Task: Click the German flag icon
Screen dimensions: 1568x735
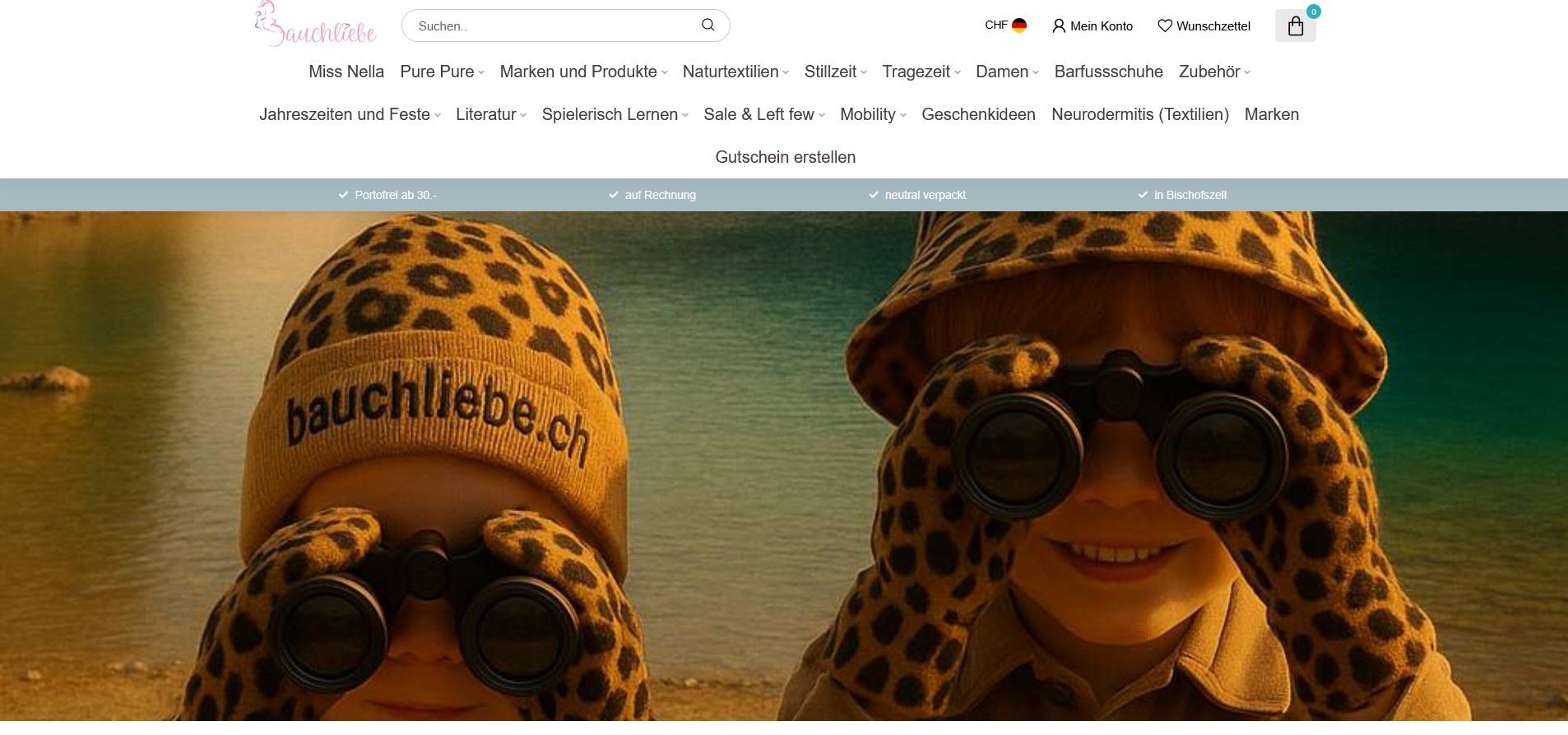Action: pos(1019,25)
